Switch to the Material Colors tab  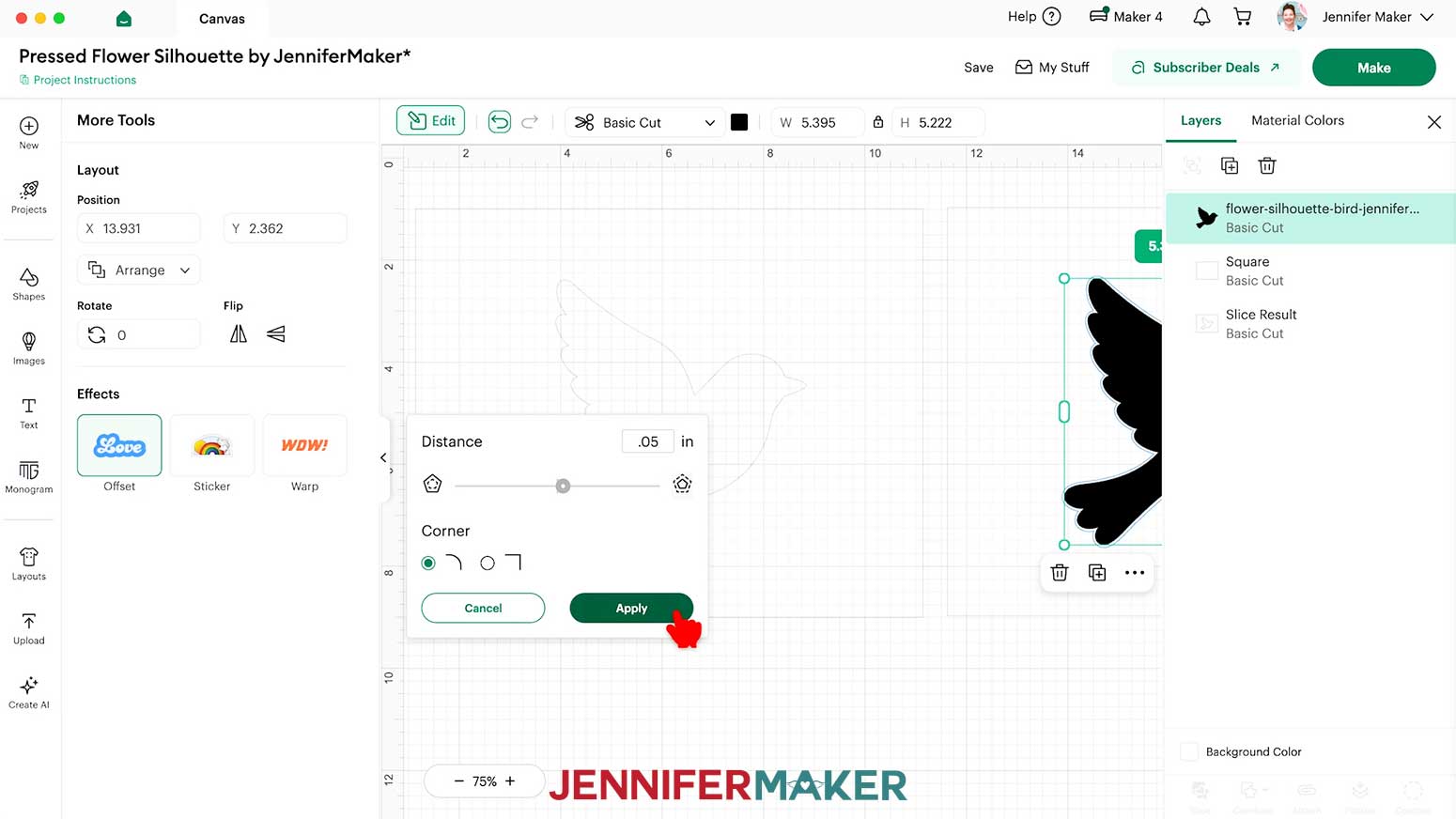pyautogui.click(x=1297, y=120)
